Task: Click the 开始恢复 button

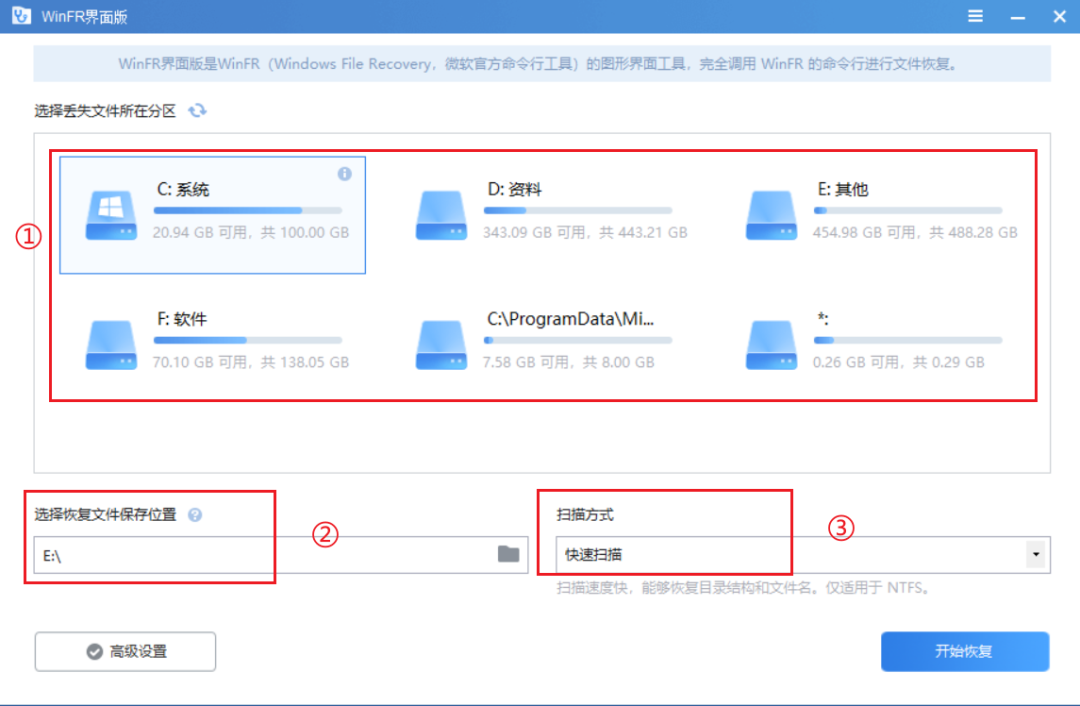Action: pyautogui.click(x=965, y=652)
